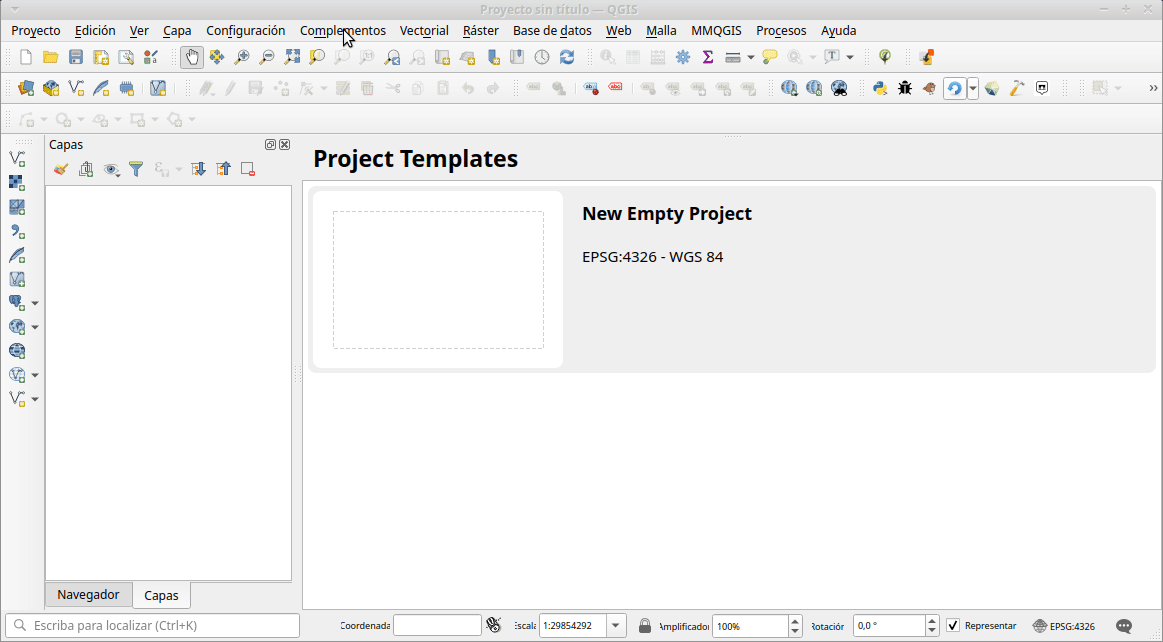Activate the Zoom In magnifier tool
The height and width of the screenshot is (642, 1163).
(x=242, y=57)
